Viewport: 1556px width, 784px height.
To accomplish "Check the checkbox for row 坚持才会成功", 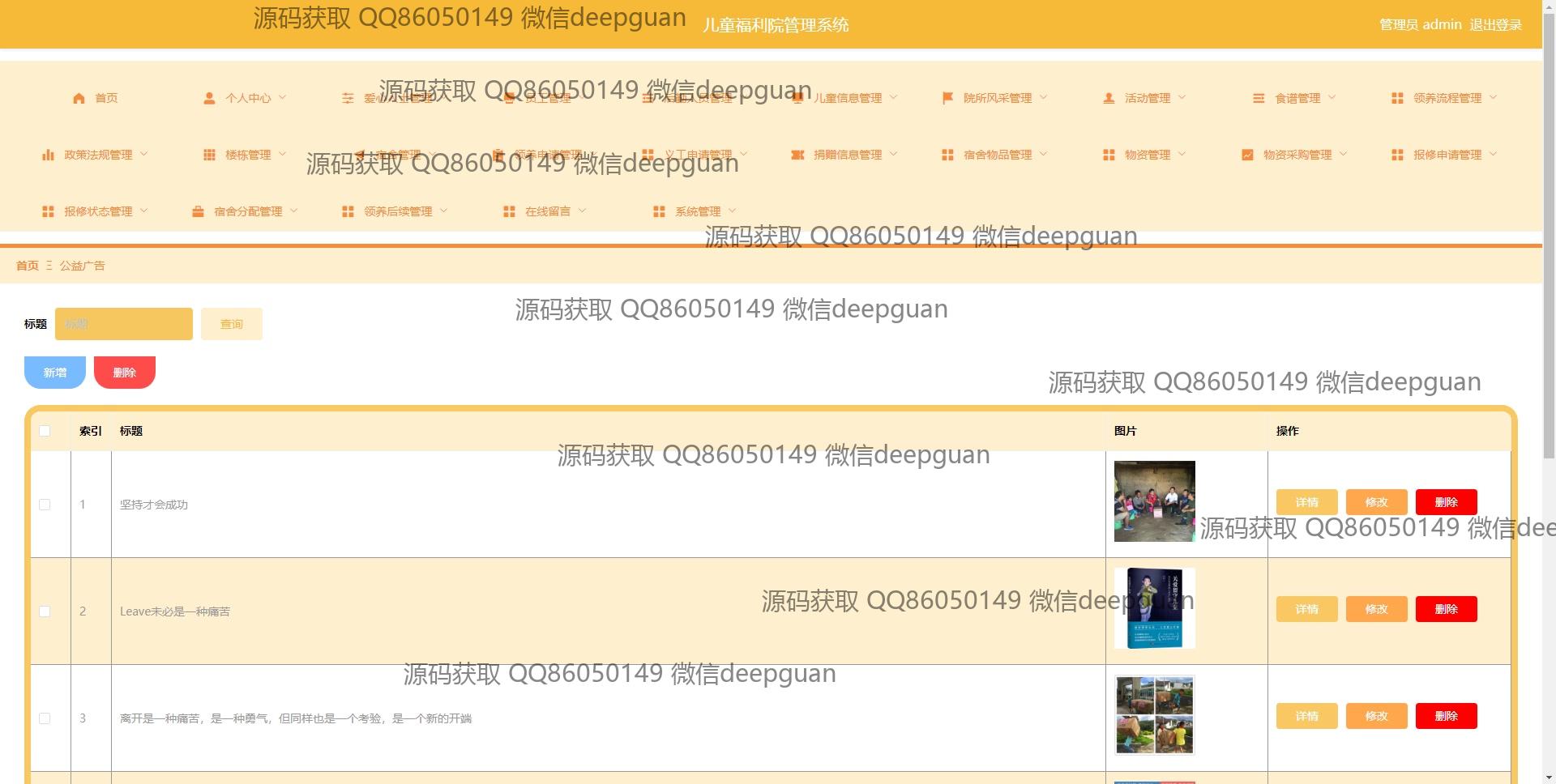I will click(x=45, y=505).
